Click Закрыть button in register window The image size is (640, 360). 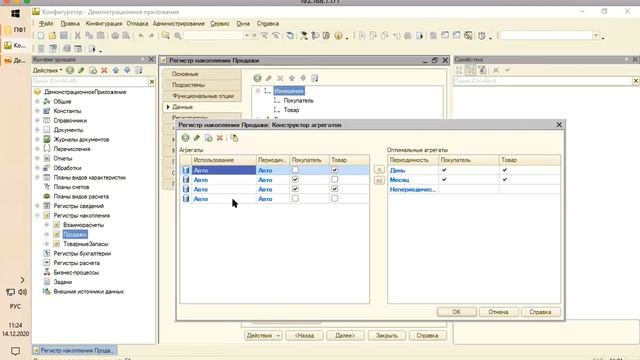coord(387,336)
